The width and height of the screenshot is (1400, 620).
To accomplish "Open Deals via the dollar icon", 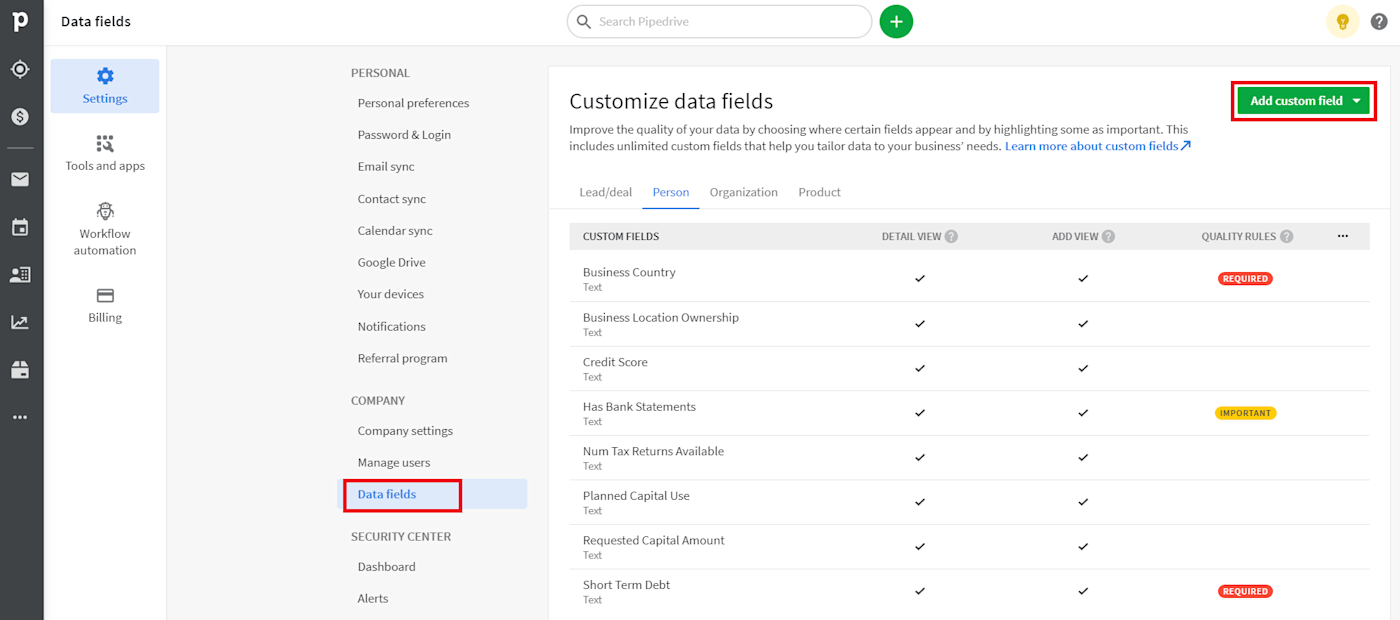I will click(x=20, y=117).
